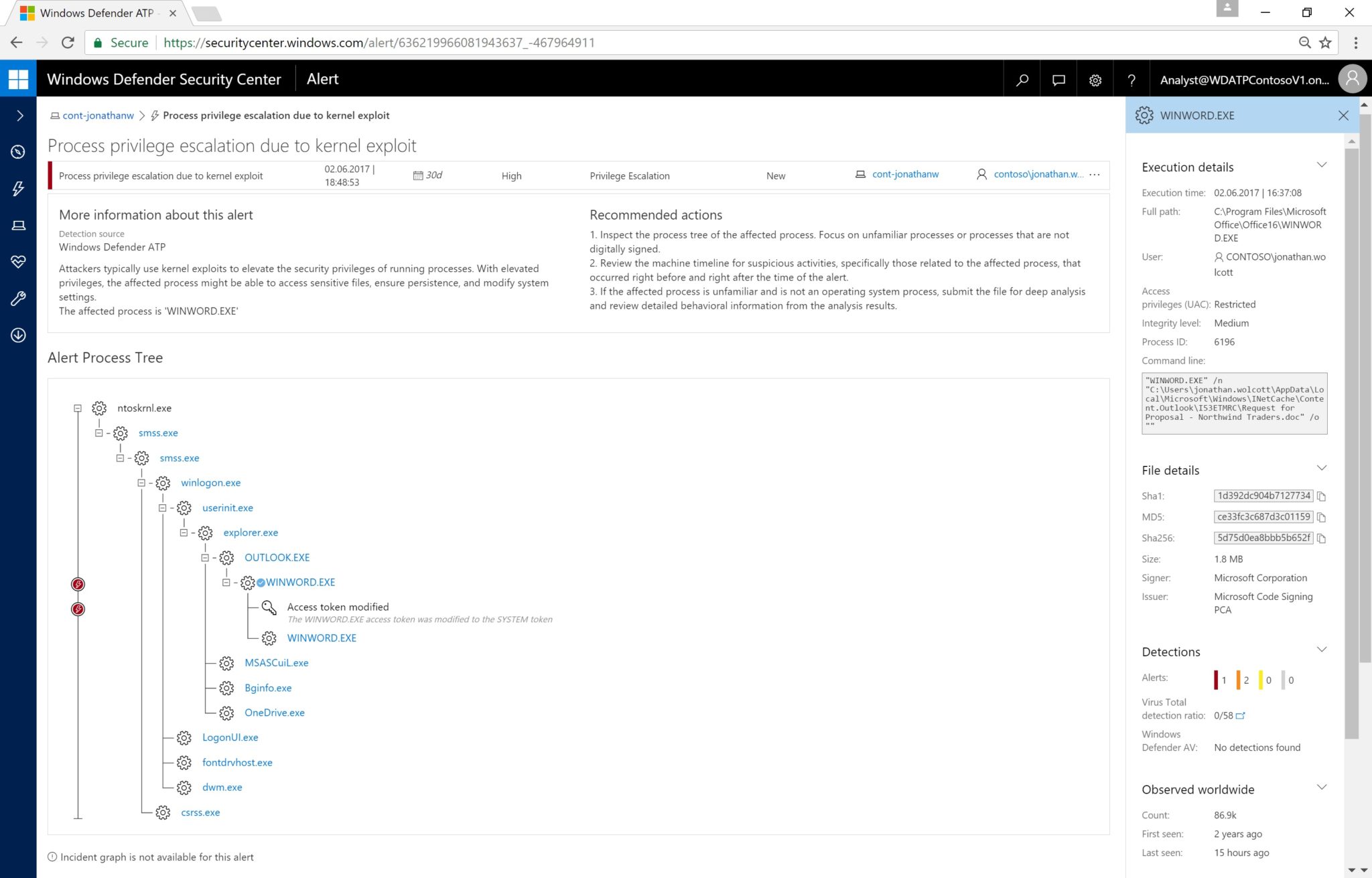Open cont-jonathanw breadcrumb link
Image resolution: width=1372 pixels, height=878 pixels.
click(98, 115)
